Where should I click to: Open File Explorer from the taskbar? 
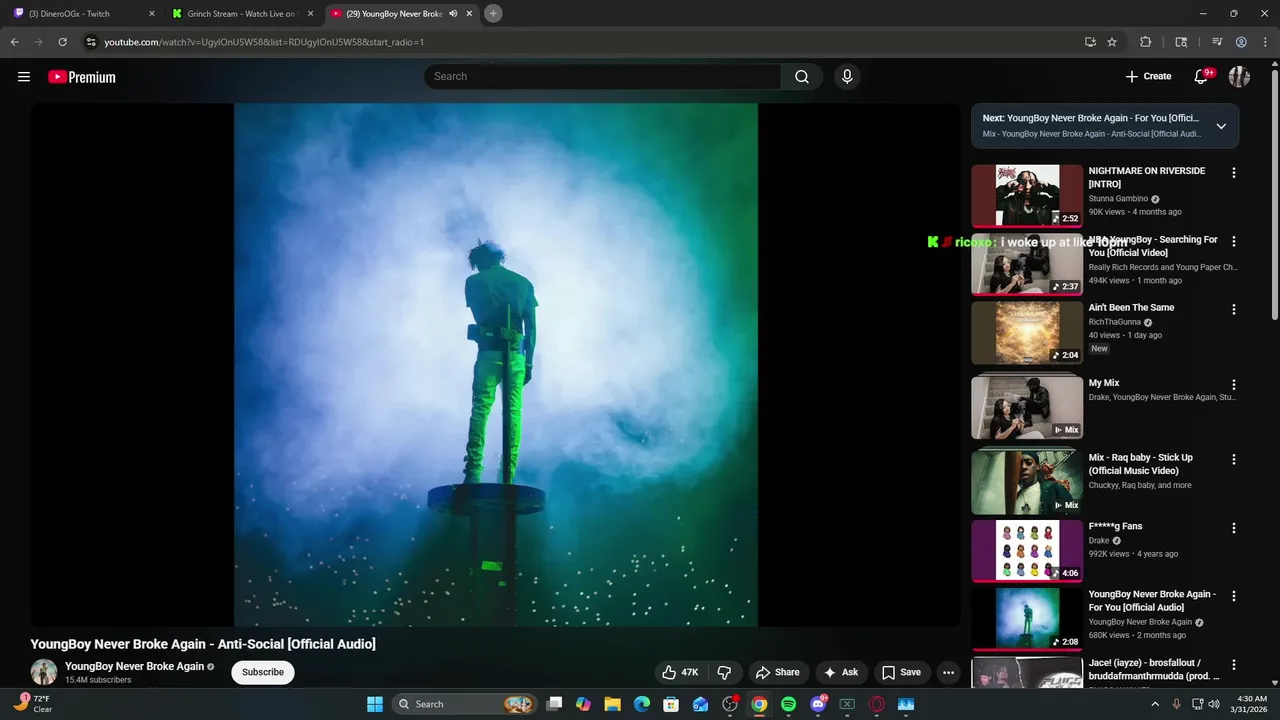coord(612,704)
